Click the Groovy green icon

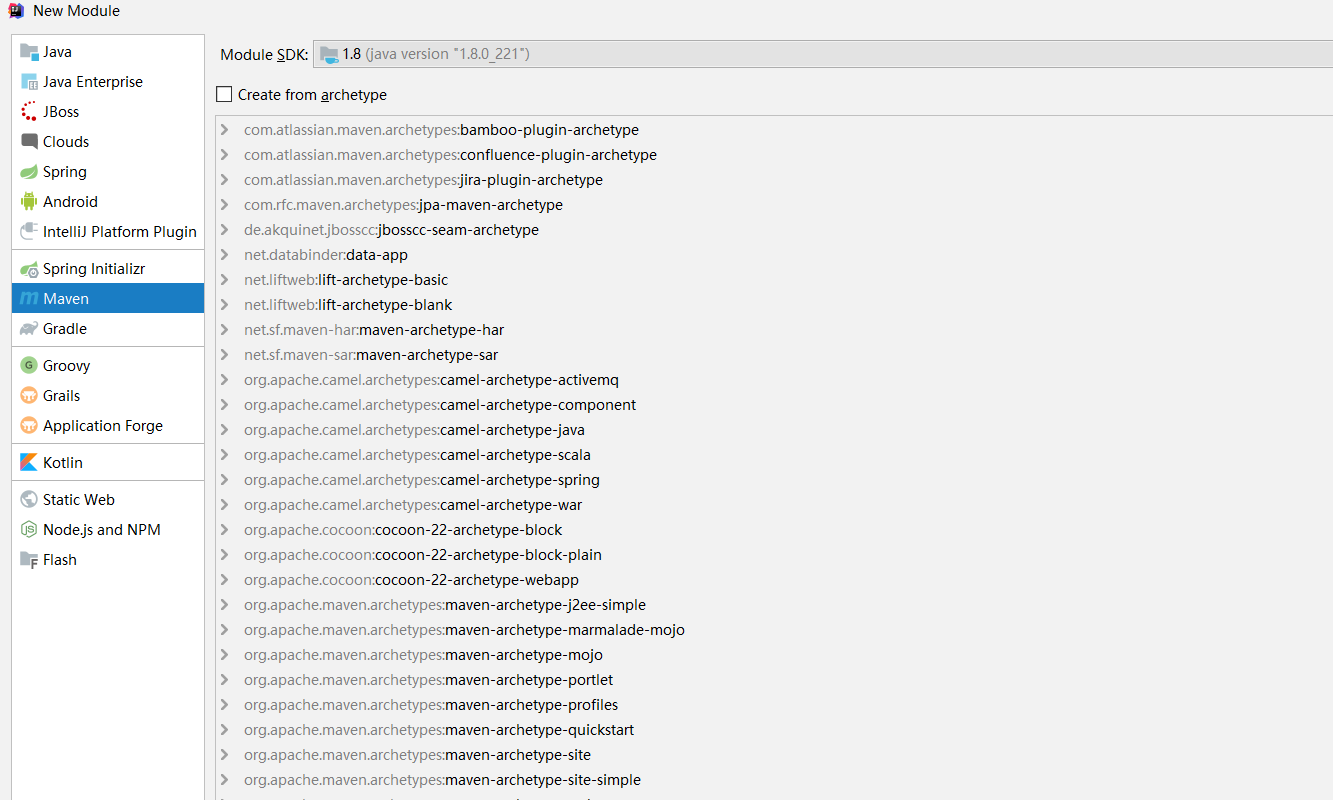tap(29, 366)
